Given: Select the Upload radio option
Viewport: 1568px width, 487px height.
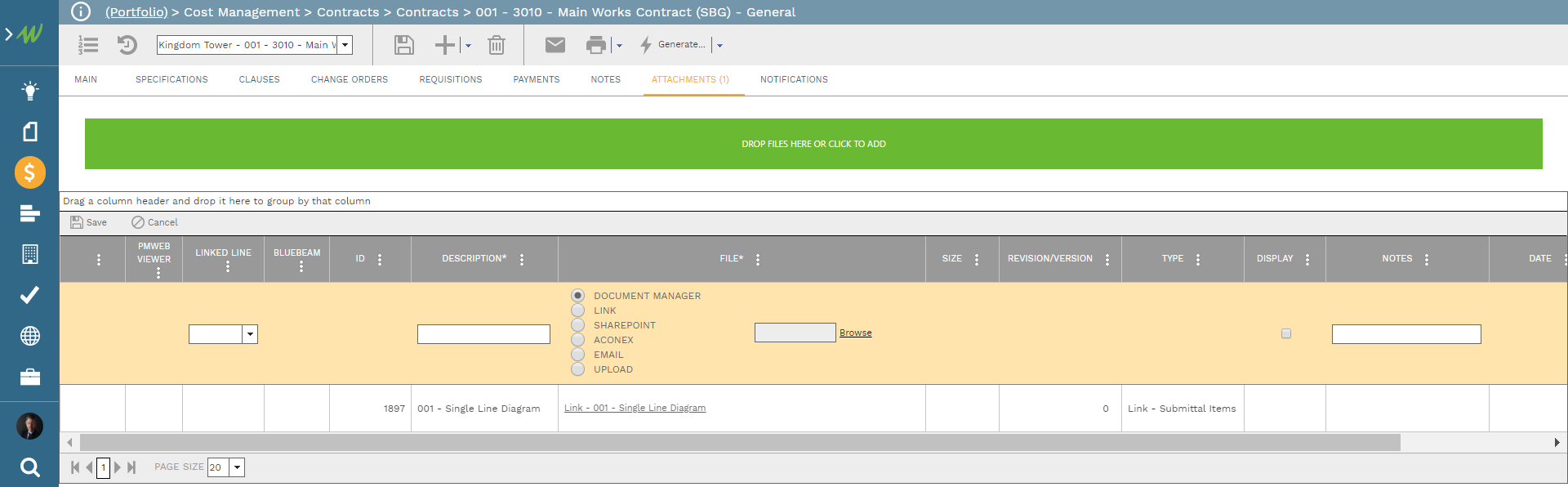Looking at the screenshot, I should [x=578, y=369].
